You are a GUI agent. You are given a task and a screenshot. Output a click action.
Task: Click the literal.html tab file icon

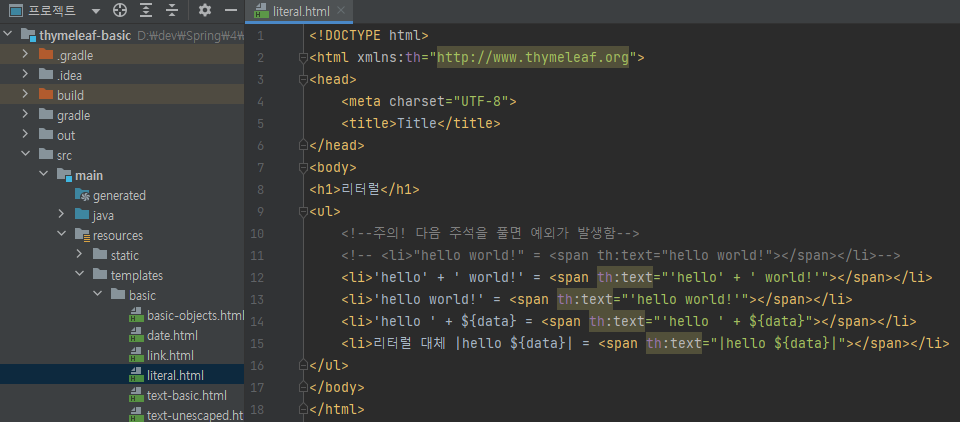click(x=261, y=11)
